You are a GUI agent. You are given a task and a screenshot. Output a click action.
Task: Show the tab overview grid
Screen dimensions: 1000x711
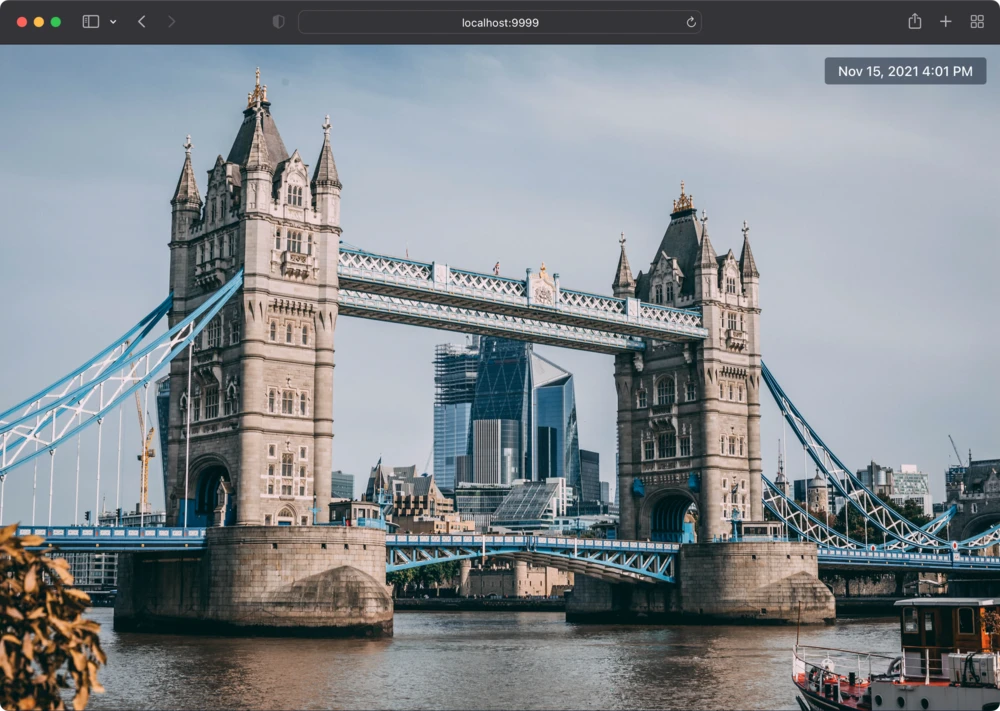(x=977, y=22)
